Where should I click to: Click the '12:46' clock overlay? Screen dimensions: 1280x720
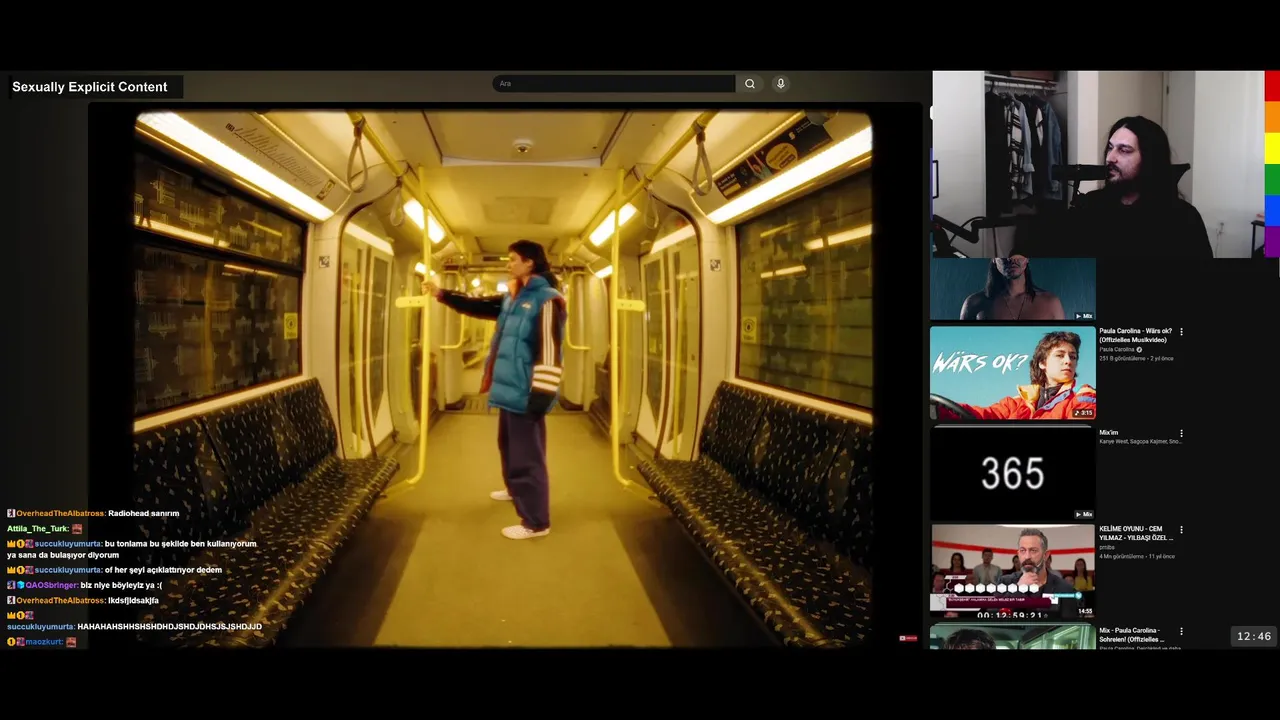(x=1254, y=636)
